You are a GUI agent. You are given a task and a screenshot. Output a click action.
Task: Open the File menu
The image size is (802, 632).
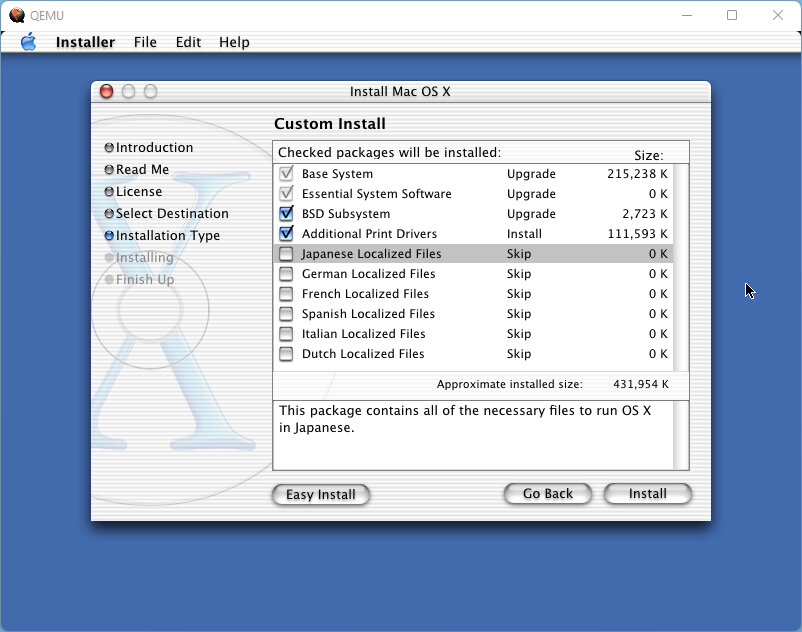coord(145,42)
